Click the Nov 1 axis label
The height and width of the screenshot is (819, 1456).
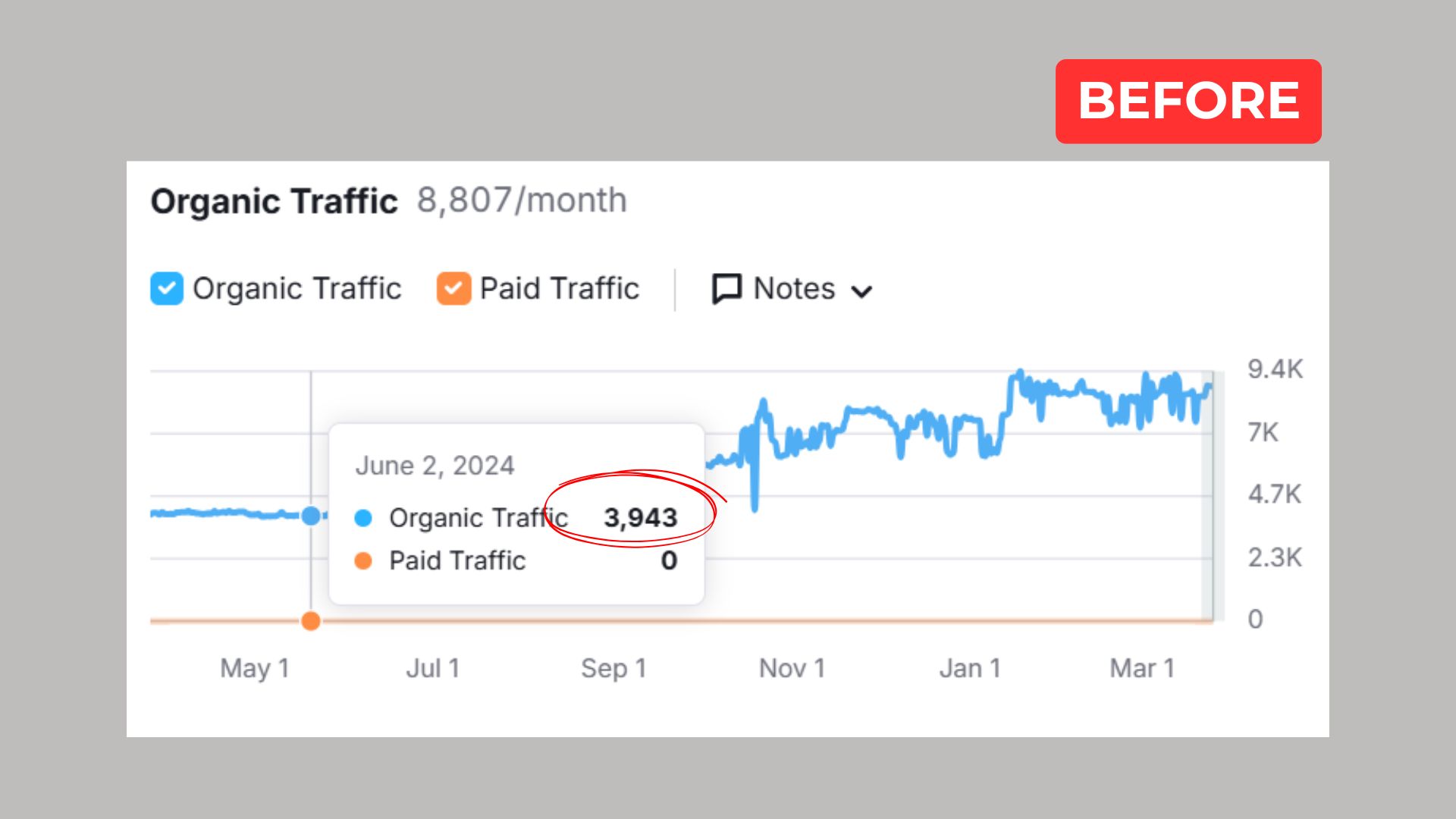click(792, 668)
